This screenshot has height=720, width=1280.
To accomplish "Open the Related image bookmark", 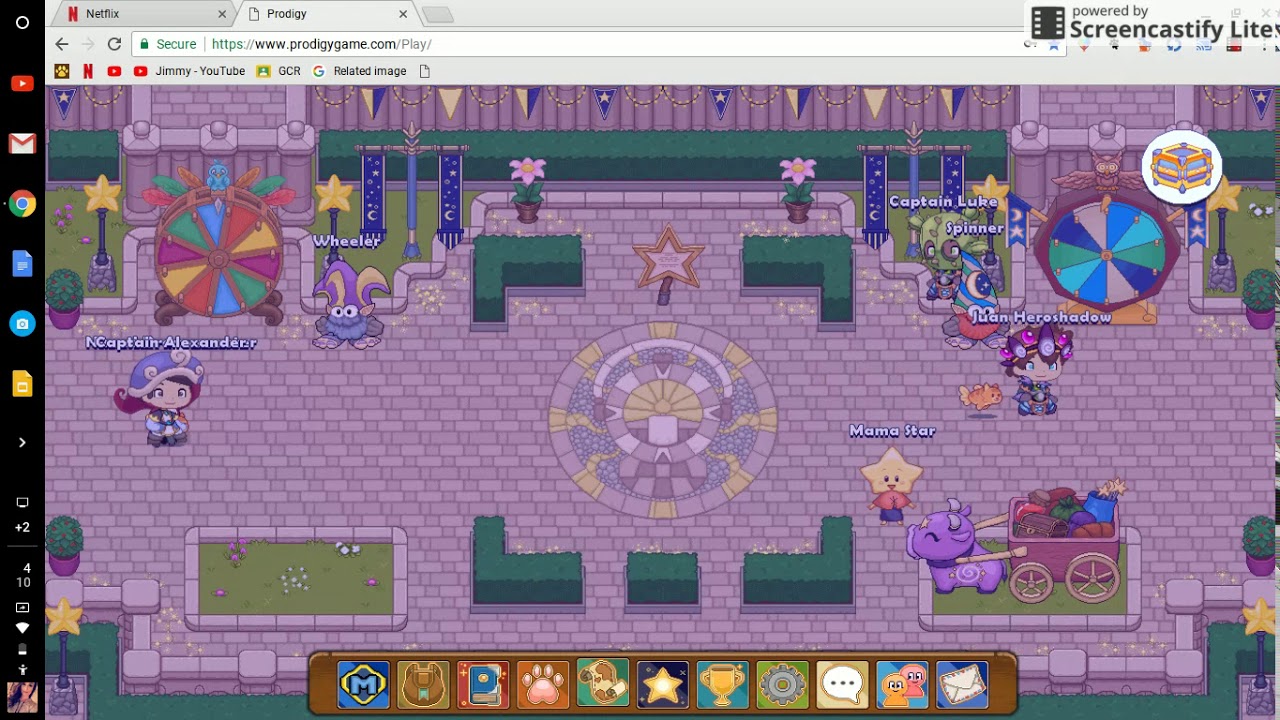I will [x=360, y=71].
